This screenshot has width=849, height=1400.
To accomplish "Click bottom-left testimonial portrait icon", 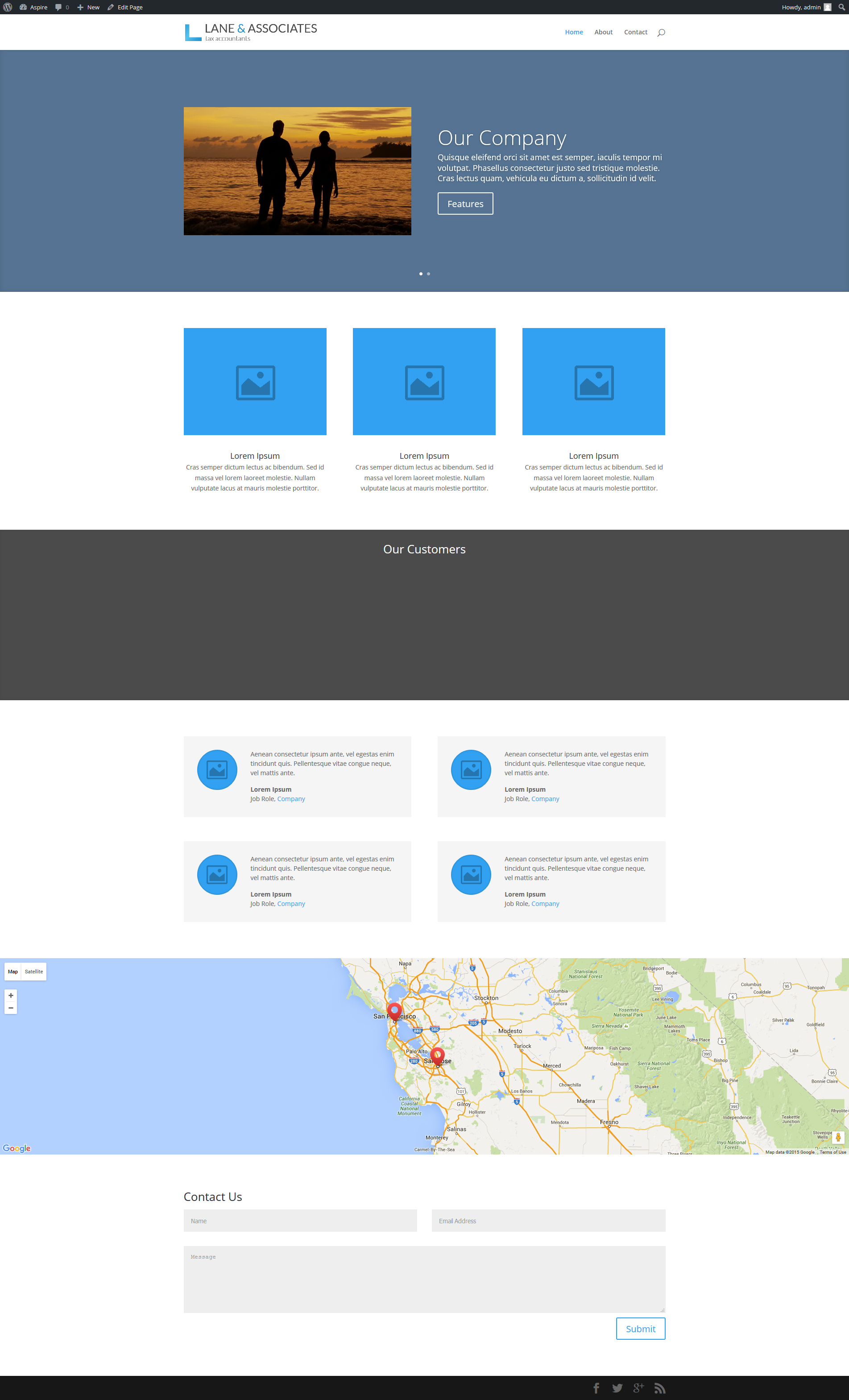I will point(217,874).
